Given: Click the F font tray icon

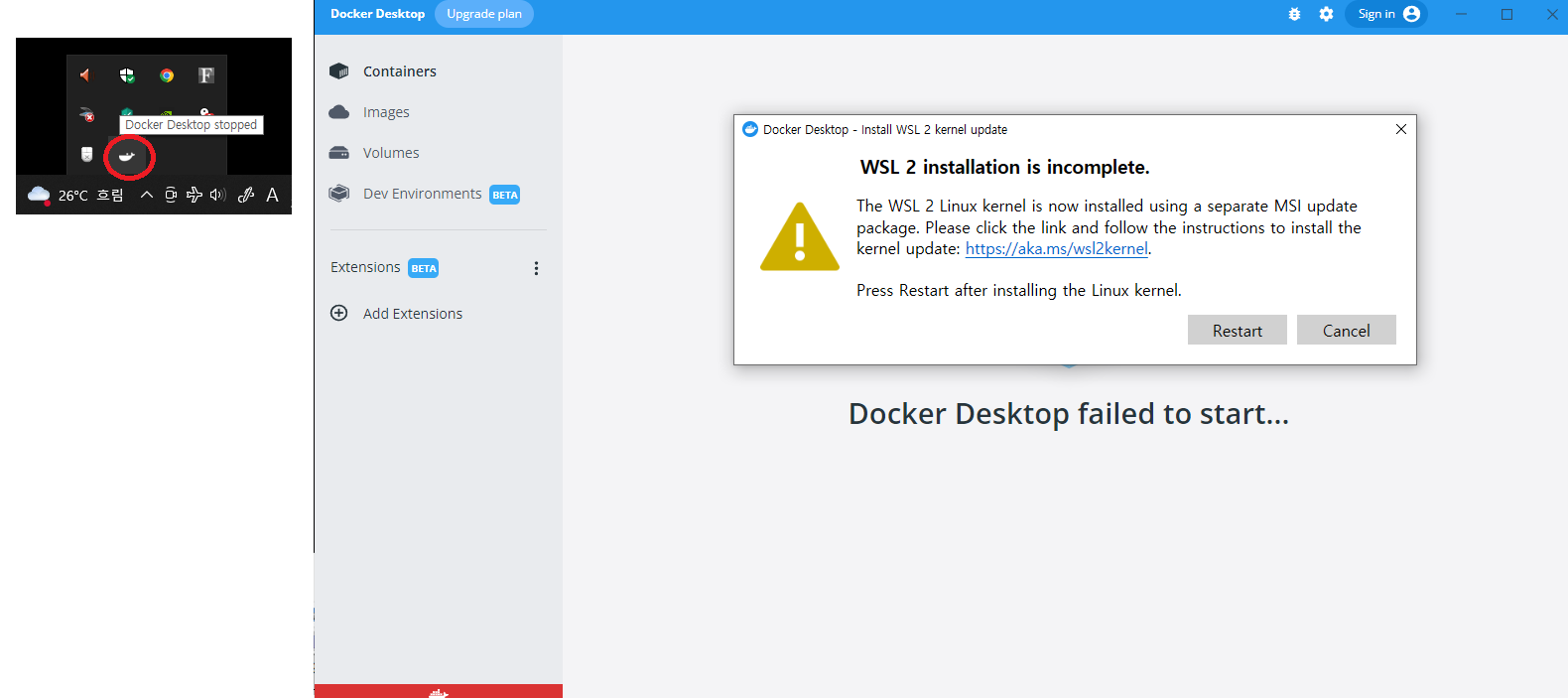Looking at the screenshot, I should coord(206,75).
